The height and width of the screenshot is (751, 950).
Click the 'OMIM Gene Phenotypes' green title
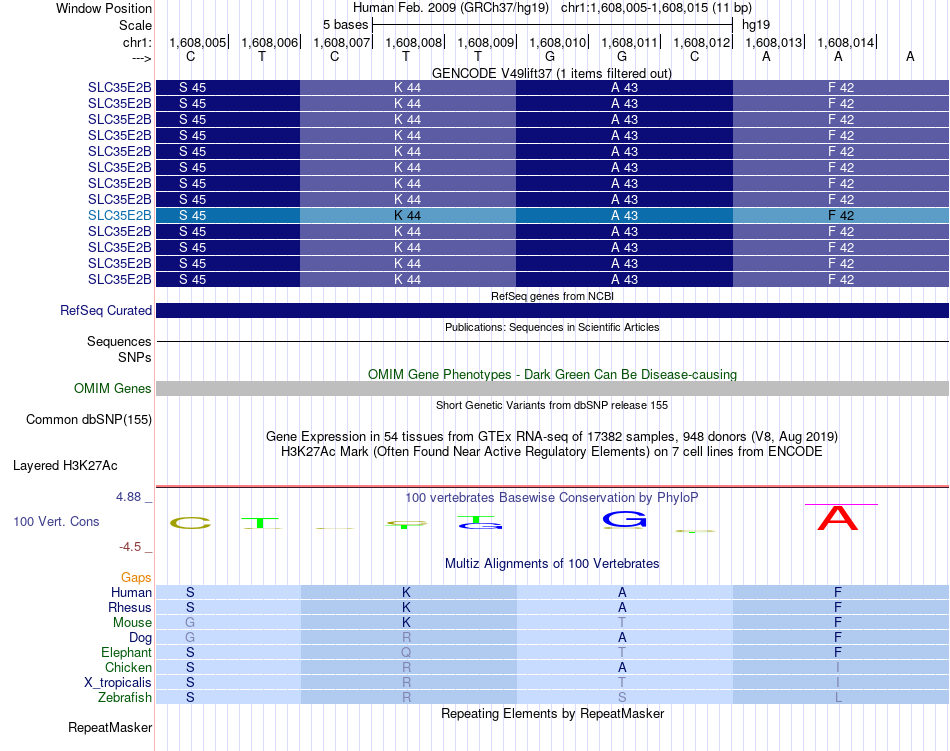pyautogui.click(x=552, y=374)
